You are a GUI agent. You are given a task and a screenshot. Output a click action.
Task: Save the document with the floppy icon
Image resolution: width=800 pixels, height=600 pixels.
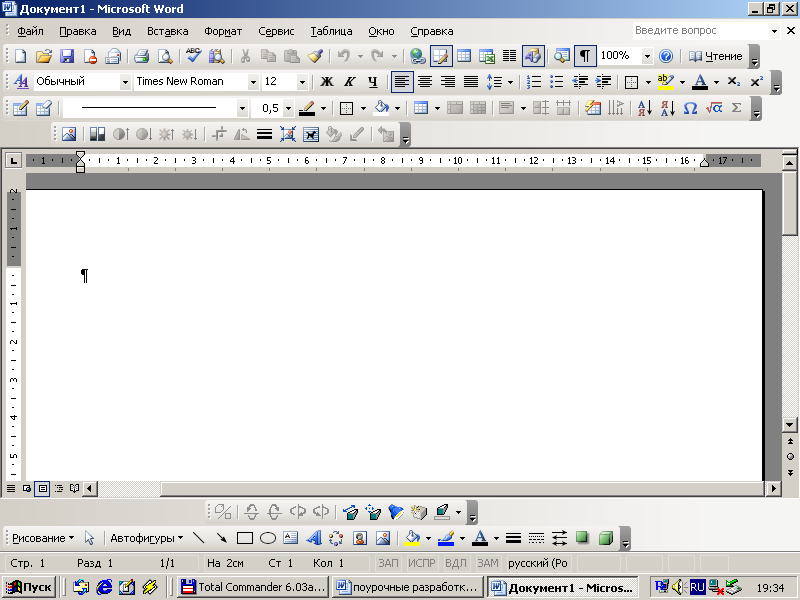(x=67, y=56)
